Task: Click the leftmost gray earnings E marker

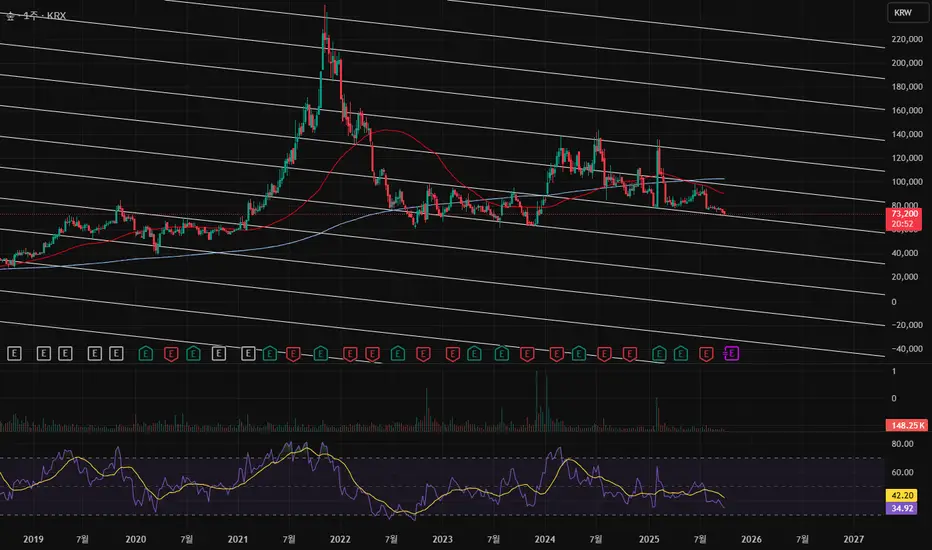Action: (x=14, y=354)
